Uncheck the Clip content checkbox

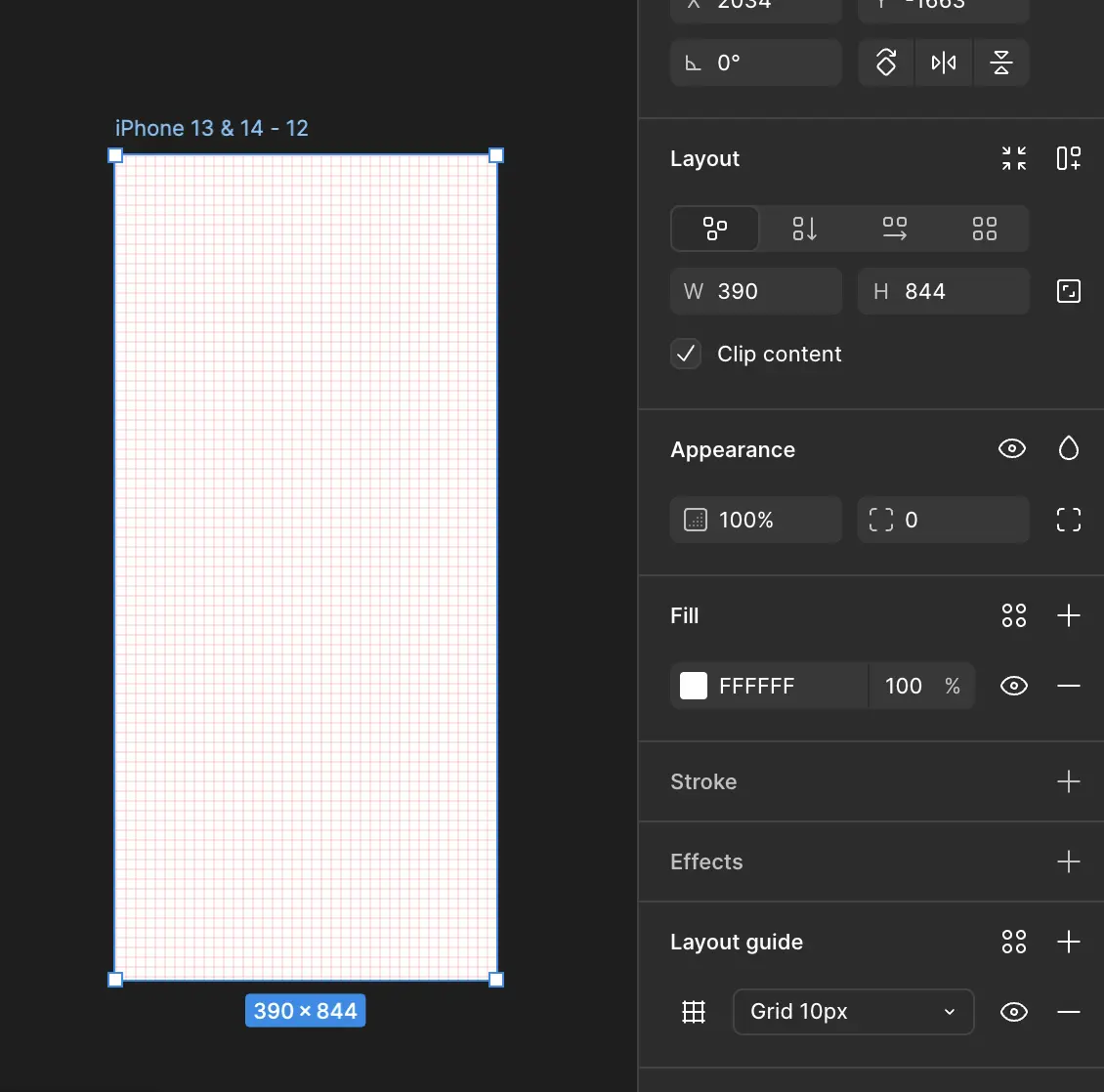click(x=686, y=354)
